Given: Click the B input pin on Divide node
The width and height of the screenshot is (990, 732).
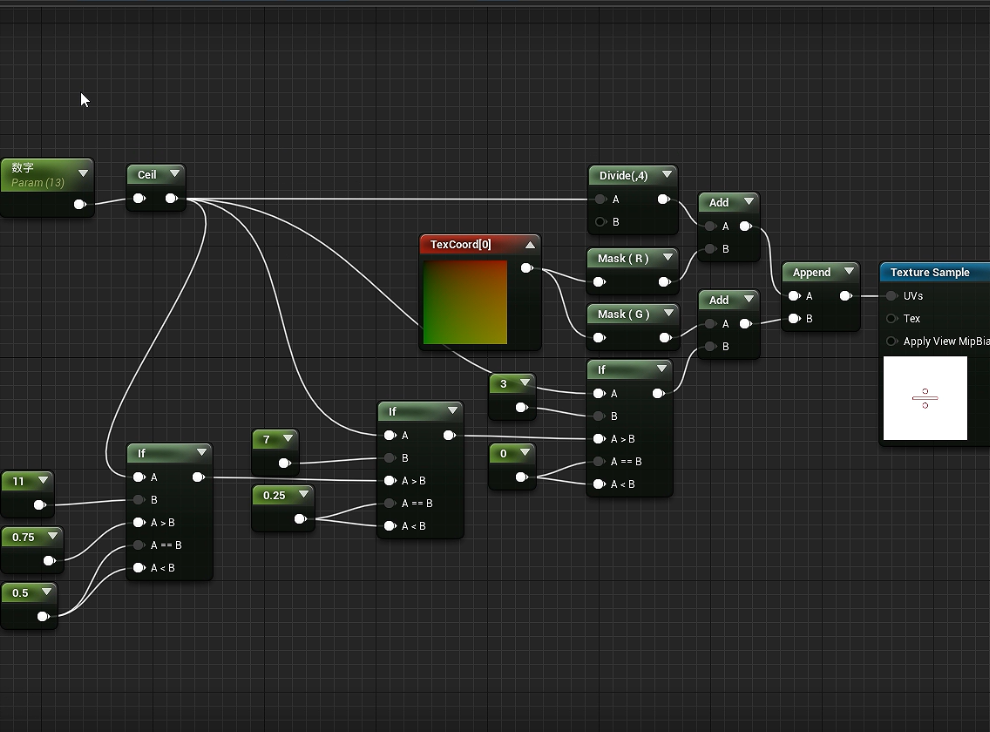Looking at the screenshot, I should coord(600,222).
